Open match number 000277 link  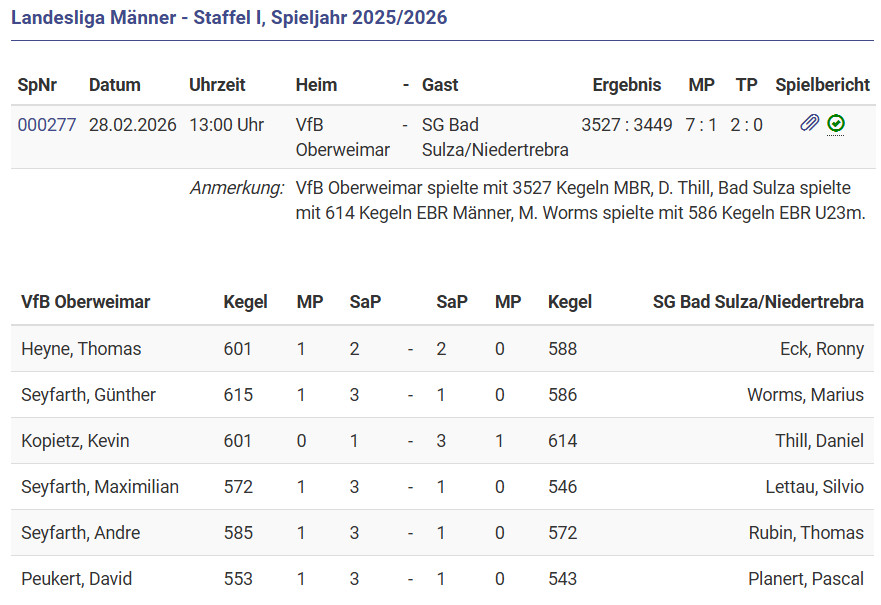coord(47,125)
